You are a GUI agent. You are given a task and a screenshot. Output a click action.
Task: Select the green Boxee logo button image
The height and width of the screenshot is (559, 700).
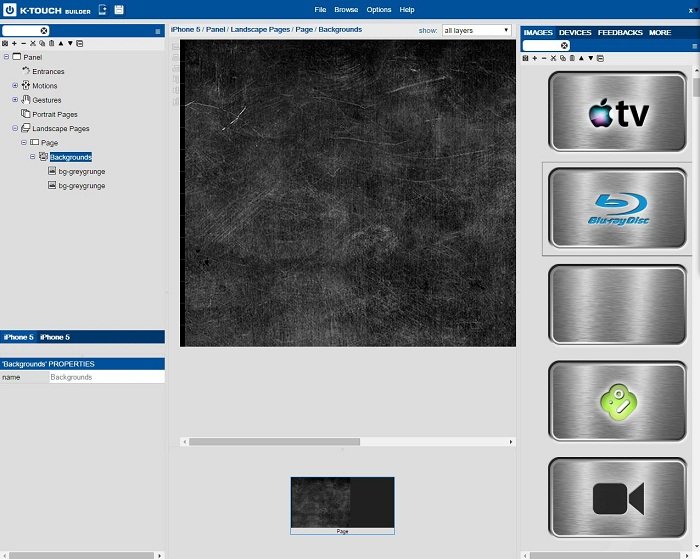[617, 401]
